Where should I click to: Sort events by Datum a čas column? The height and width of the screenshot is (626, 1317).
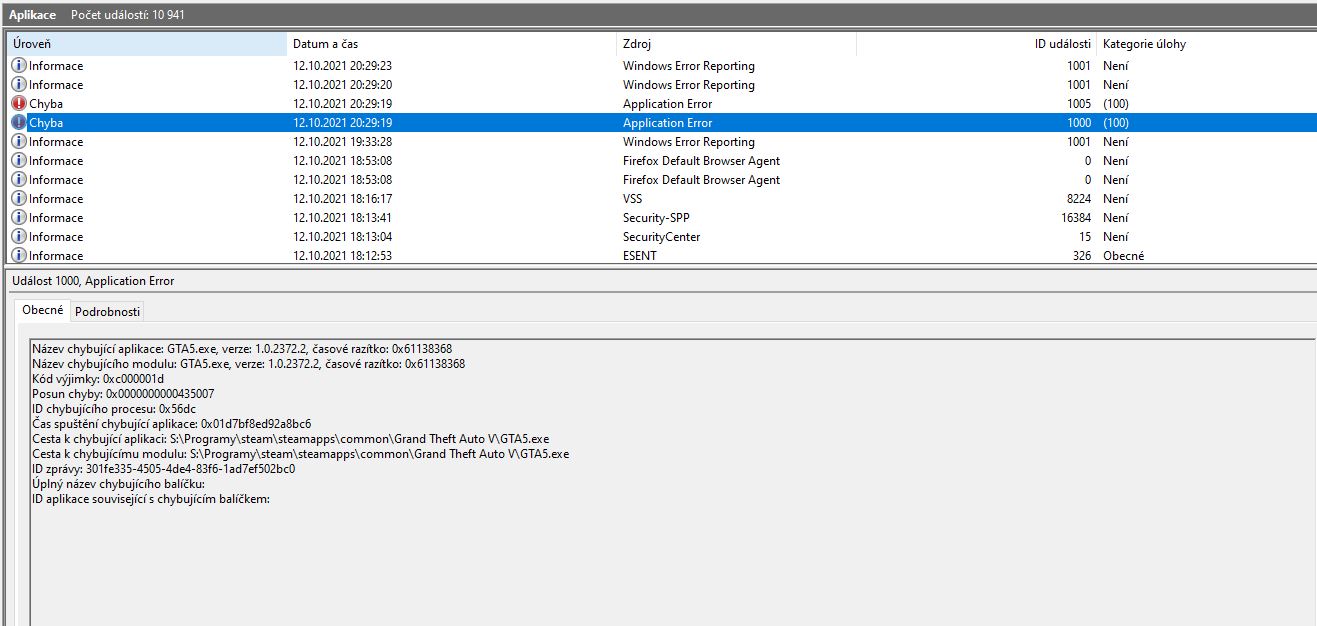pos(452,44)
